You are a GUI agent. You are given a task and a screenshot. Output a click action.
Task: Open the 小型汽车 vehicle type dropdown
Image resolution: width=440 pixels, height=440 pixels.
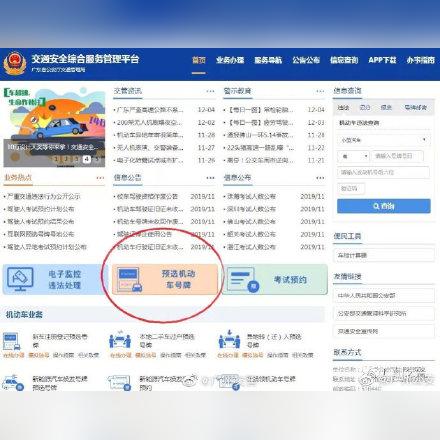383,140
